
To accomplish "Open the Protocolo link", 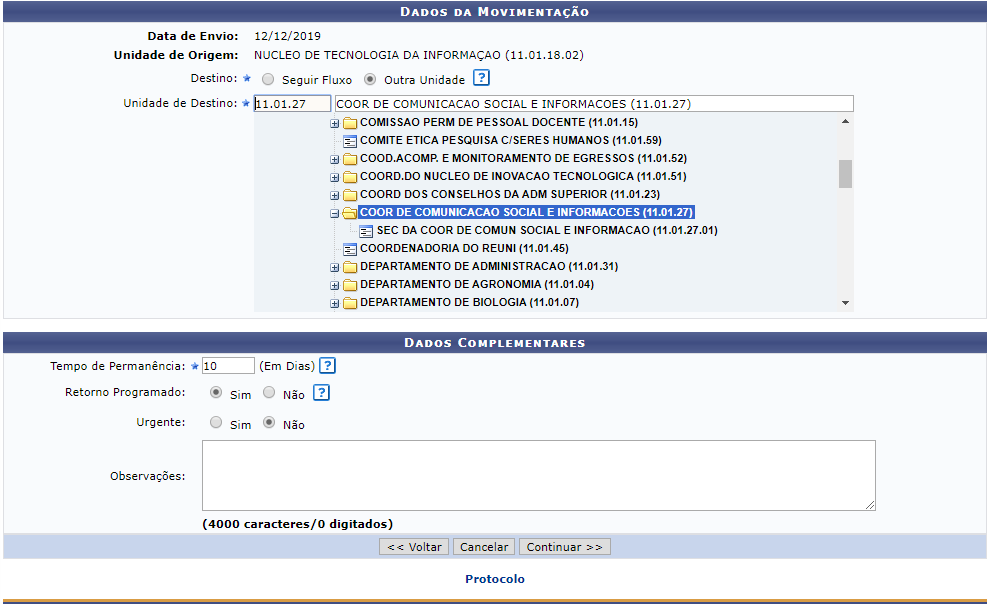I will point(494,579).
